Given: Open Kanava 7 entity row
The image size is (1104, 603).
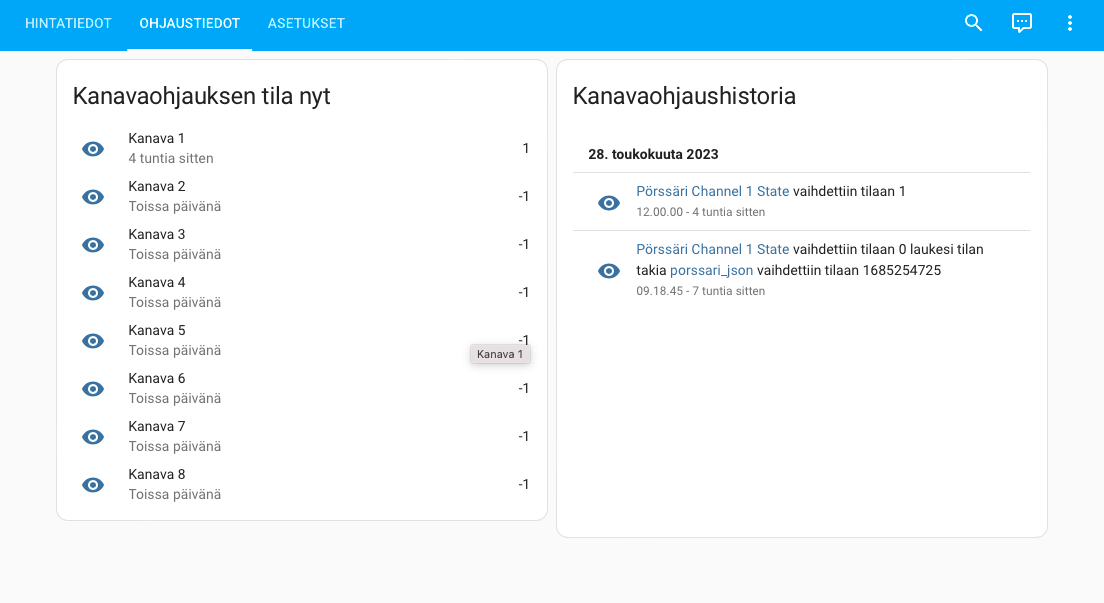Looking at the screenshot, I should (157, 427).
